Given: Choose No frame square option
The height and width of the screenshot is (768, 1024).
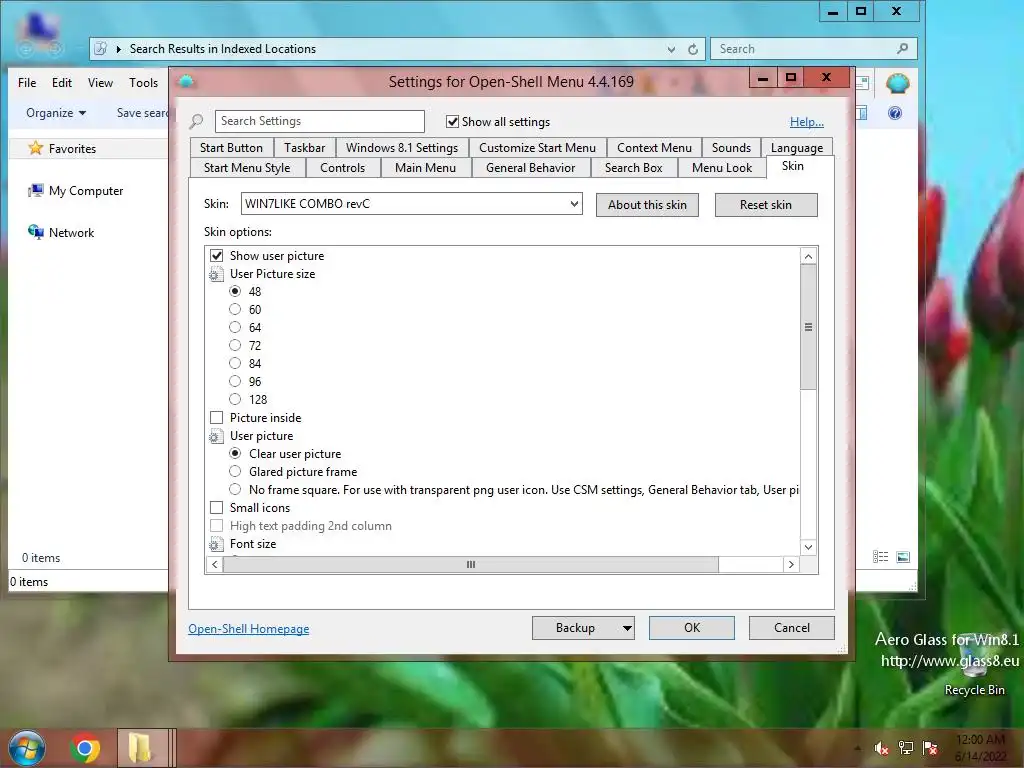Looking at the screenshot, I should coord(235,490).
